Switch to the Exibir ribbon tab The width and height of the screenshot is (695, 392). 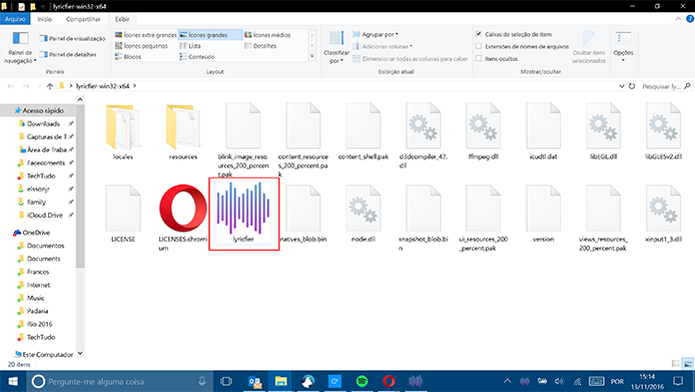tap(122, 19)
